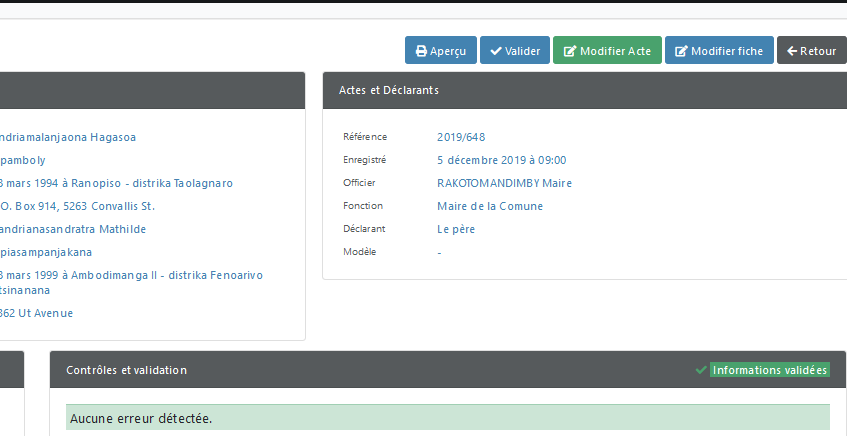Click the pencil icon on Modifier fiche

(682, 51)
